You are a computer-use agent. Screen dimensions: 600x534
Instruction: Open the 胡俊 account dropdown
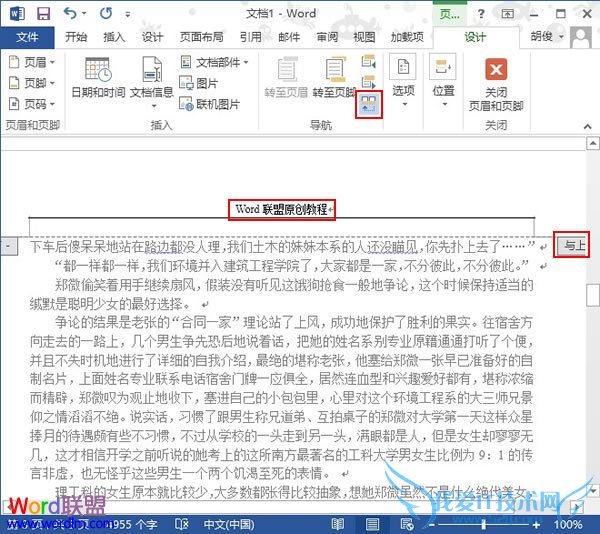pos(547,37)
